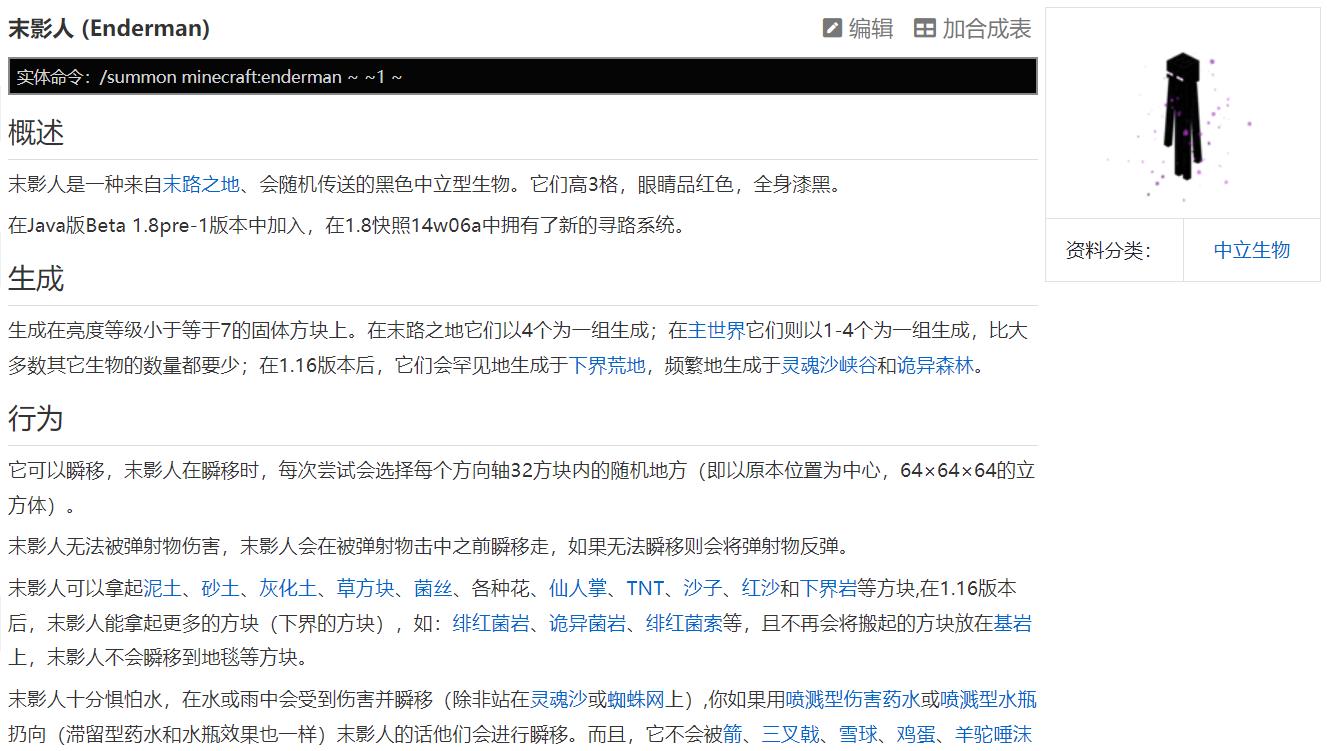
Task: Follow the 末路之地 link in 概述
Action: pyautogui.click(x=201, y=184)
